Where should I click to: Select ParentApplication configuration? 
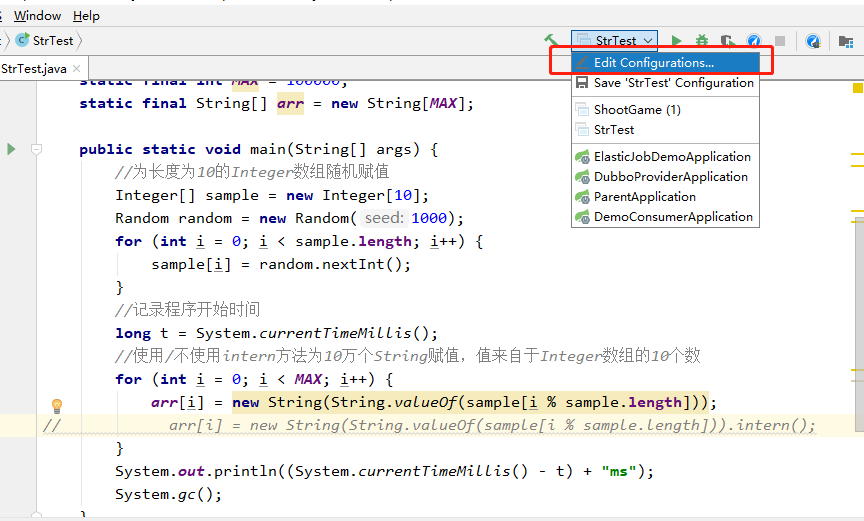[666, 197]
